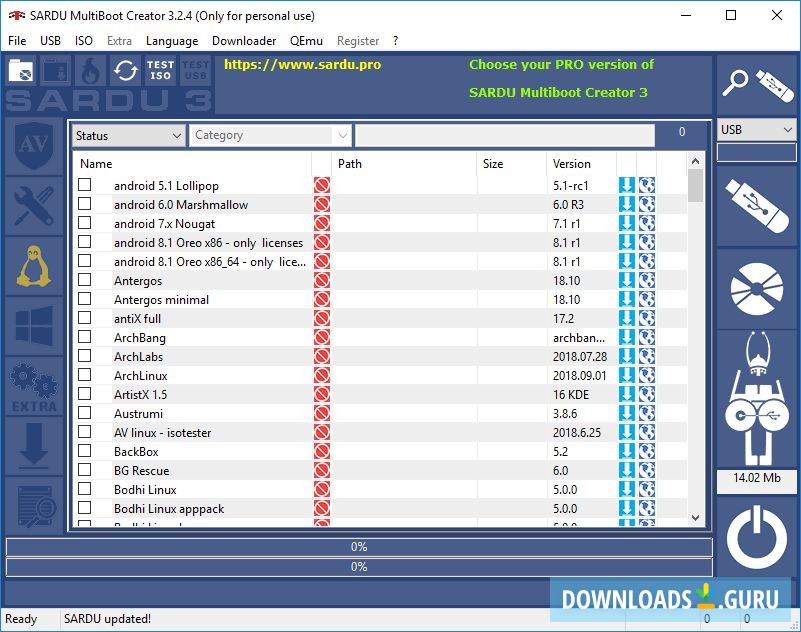The width and height of the screenshot is (801, 632).
Task: Select the Utility tools category icon
Action: pos(33,206)
